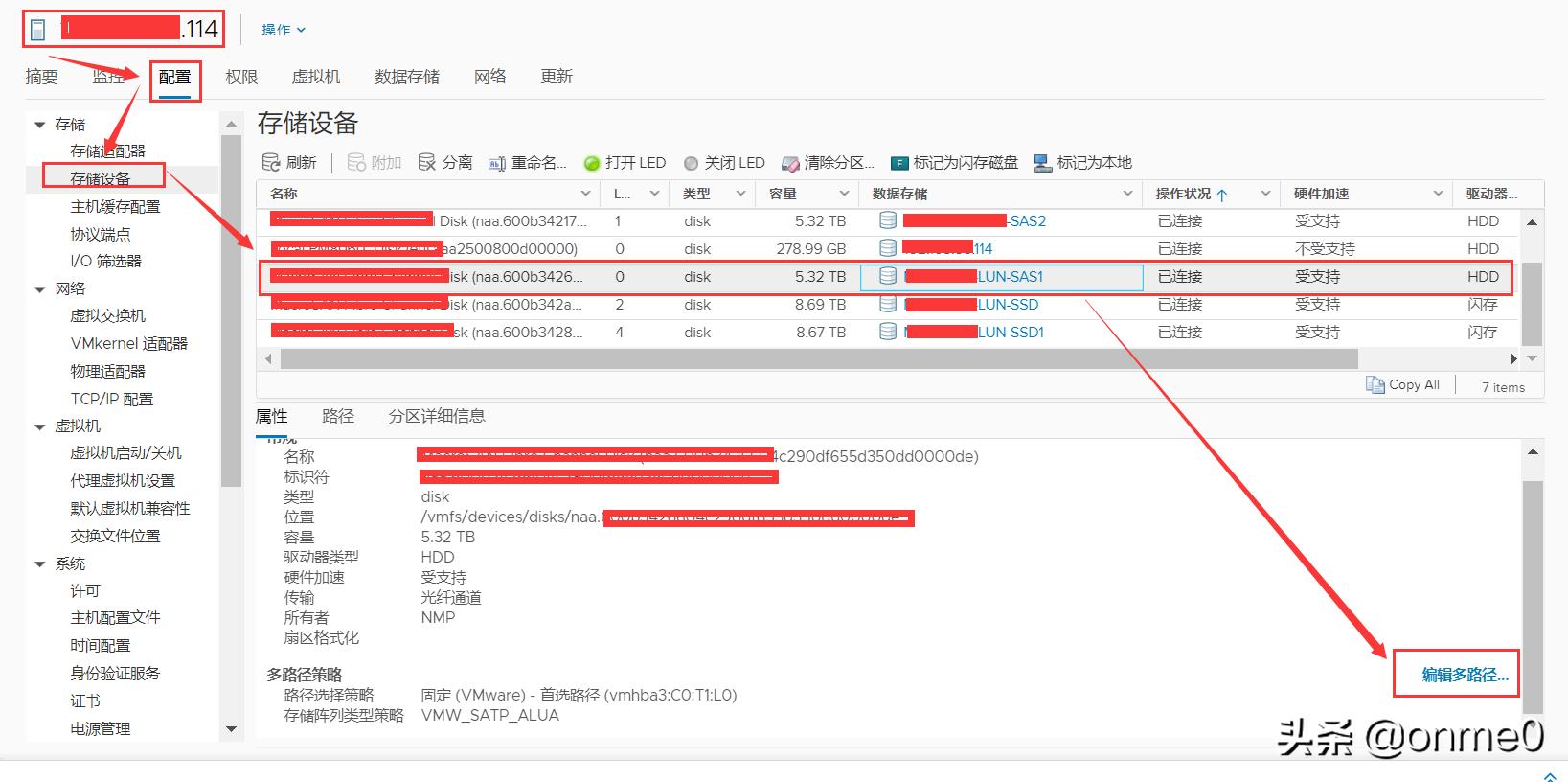Click the 附加 attach icon

[356, 162]
